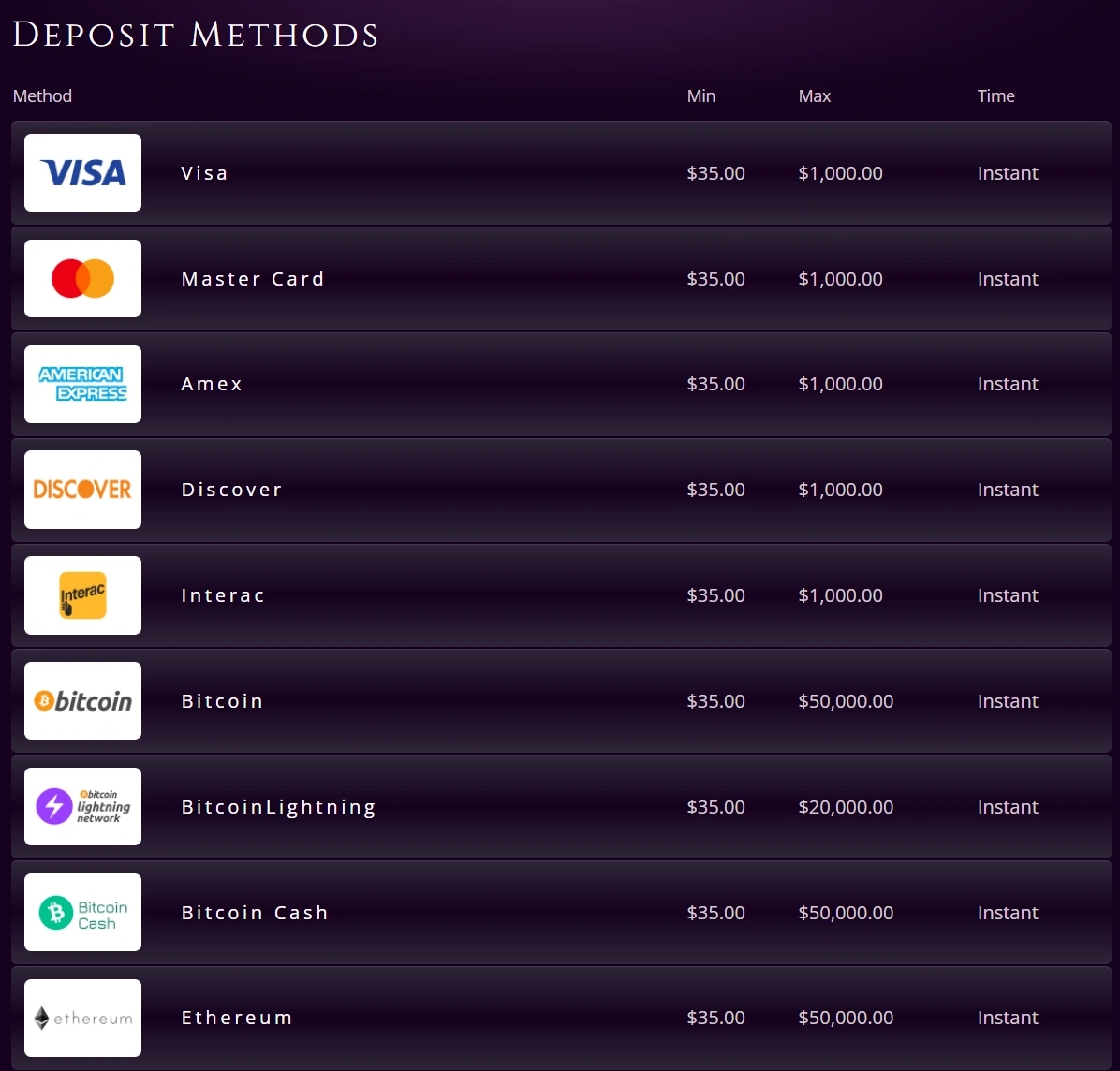Click the BitcoinLightning method label
This screenshot has width=1120, height=1071.
click(278, 808)
